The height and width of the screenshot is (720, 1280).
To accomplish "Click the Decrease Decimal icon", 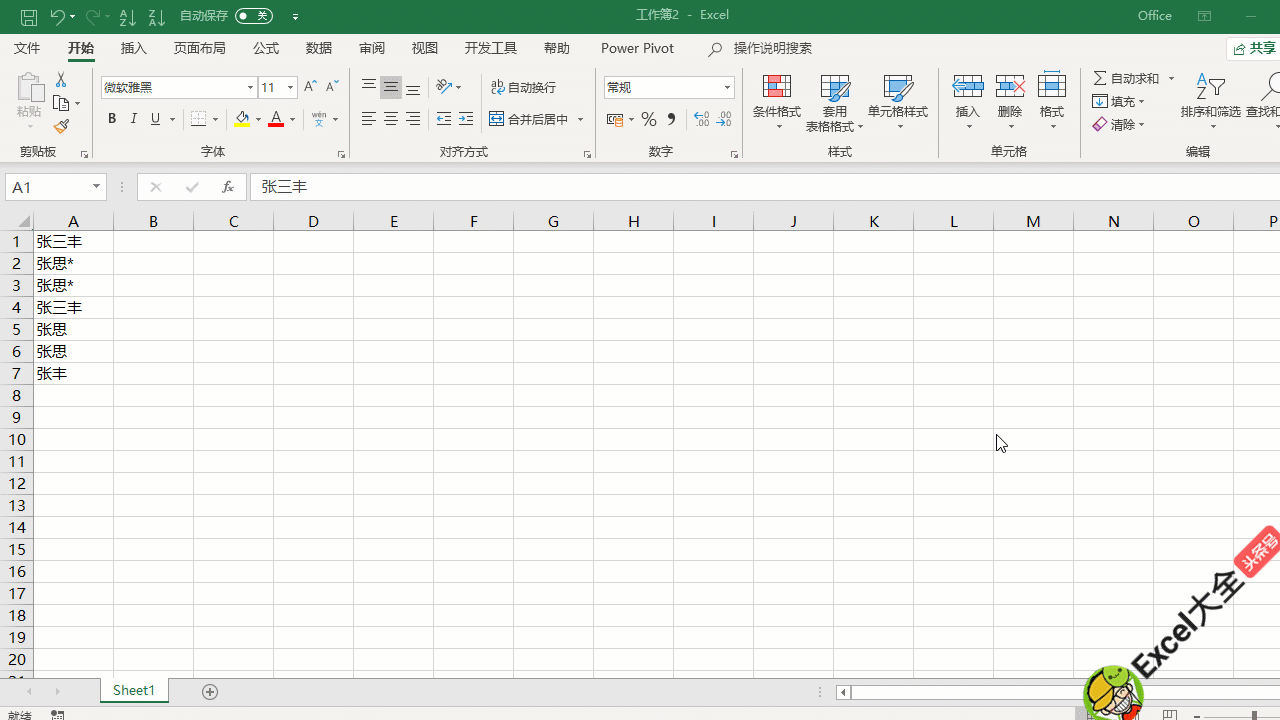I will 724,119.
